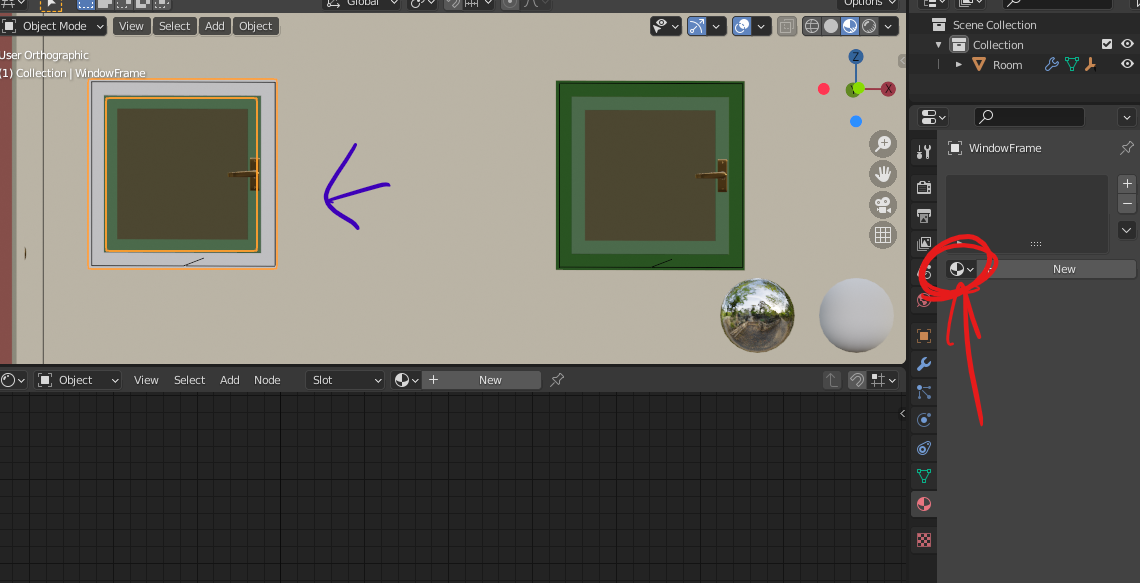
Task: Click the remove material slot minus button
Action: [1127, 204]
